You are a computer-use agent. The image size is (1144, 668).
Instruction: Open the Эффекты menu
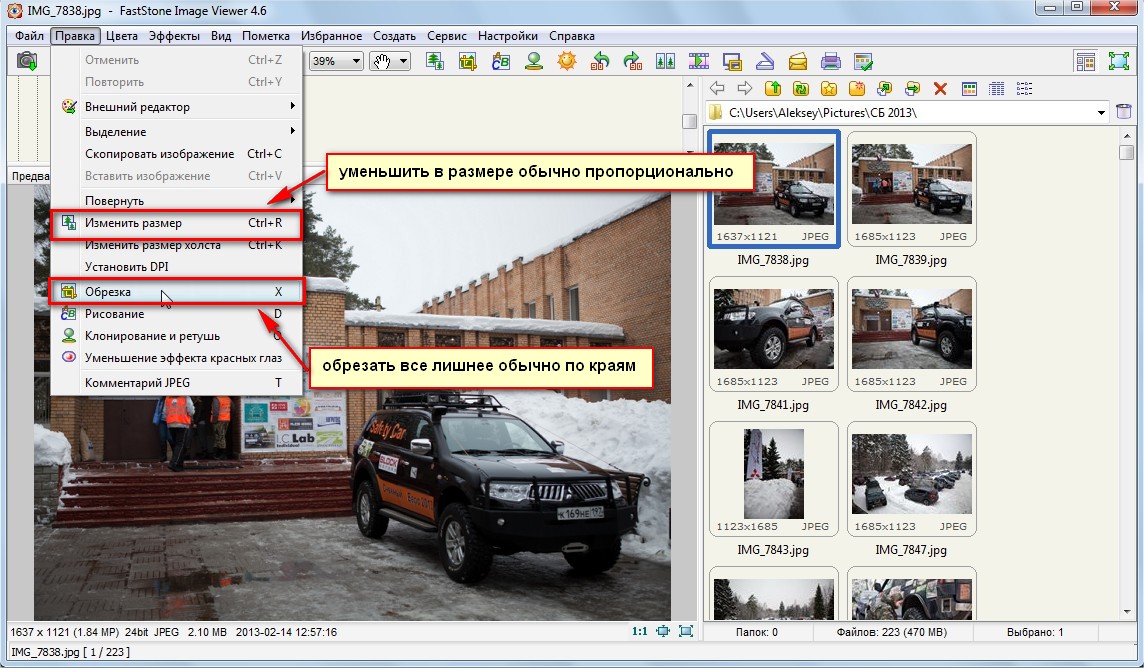(174, 36)
